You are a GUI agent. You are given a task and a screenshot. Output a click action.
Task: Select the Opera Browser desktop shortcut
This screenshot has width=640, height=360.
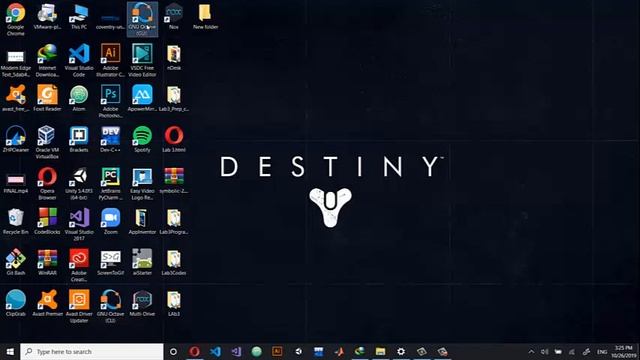click(x=47, y=183)
